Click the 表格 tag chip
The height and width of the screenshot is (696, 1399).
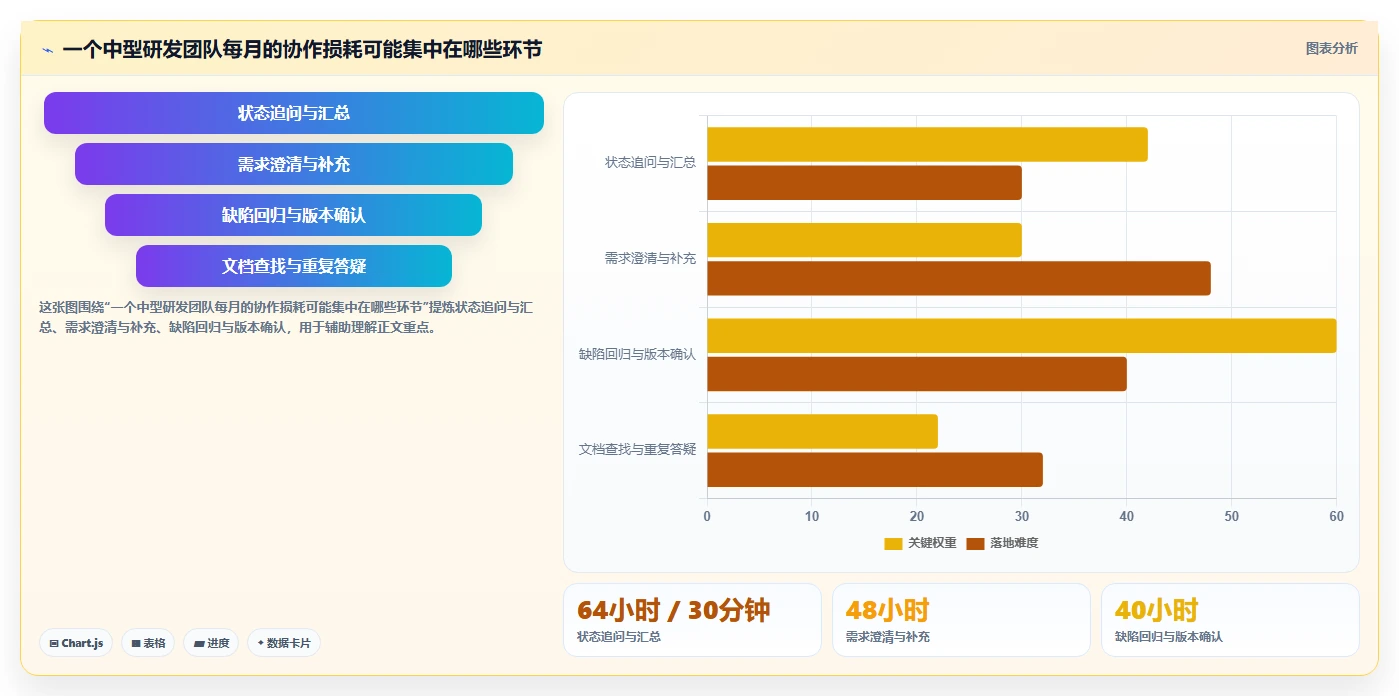click(x=148, y=643)
